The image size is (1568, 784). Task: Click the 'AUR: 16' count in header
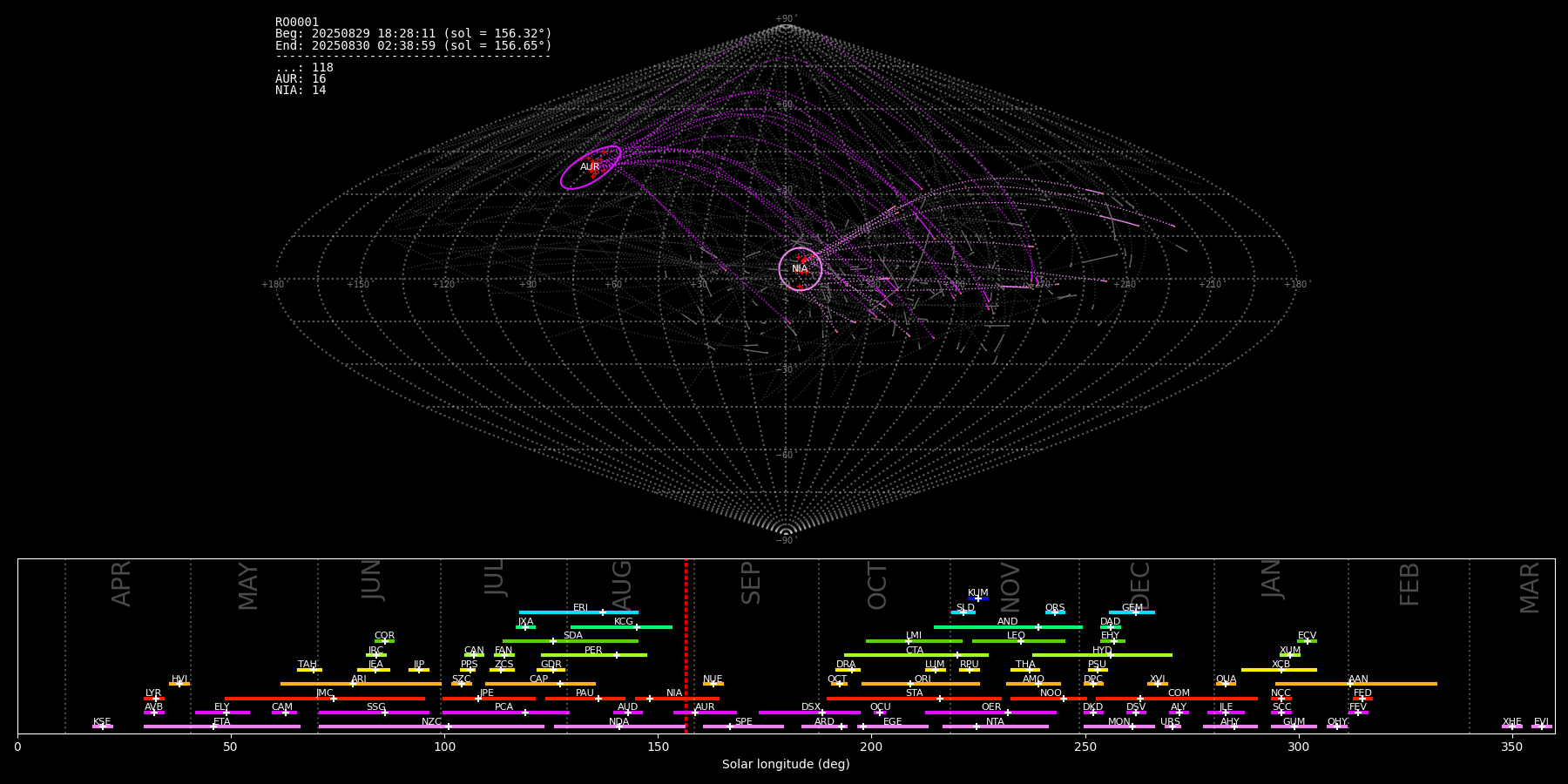click(301, 79)
